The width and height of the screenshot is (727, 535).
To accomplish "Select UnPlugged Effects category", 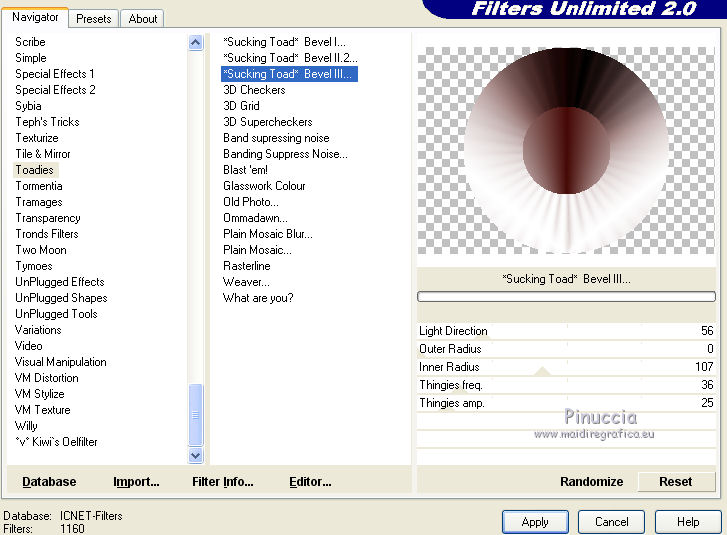I will pos(60,282).
